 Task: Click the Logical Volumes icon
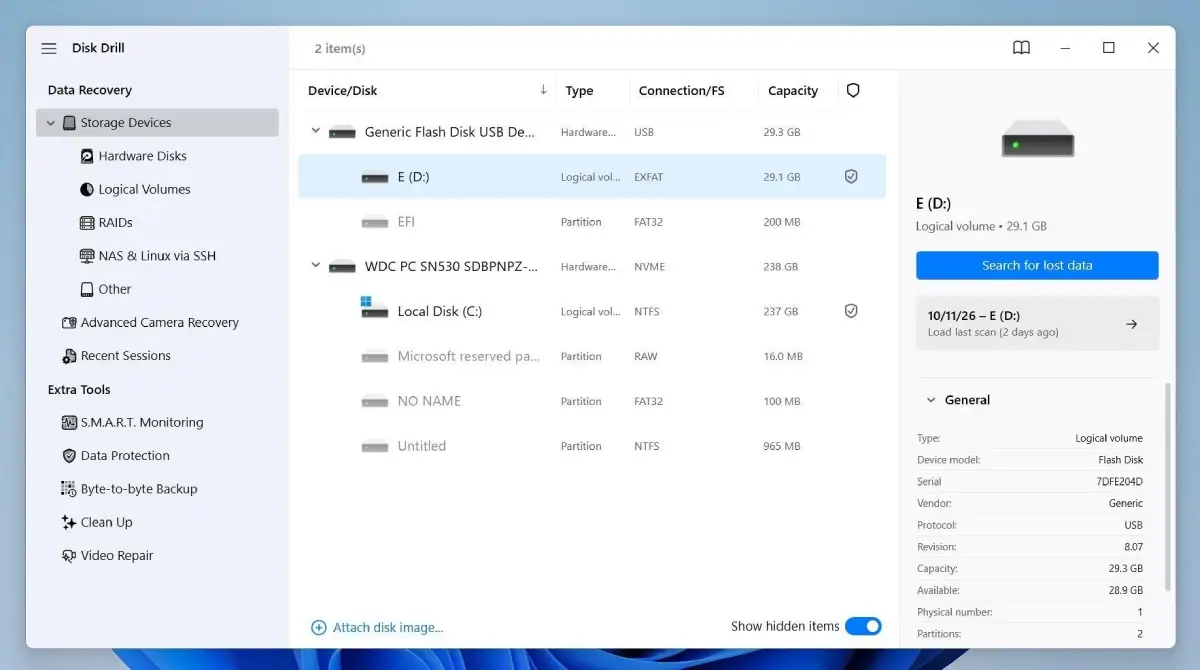pos(88,189)
